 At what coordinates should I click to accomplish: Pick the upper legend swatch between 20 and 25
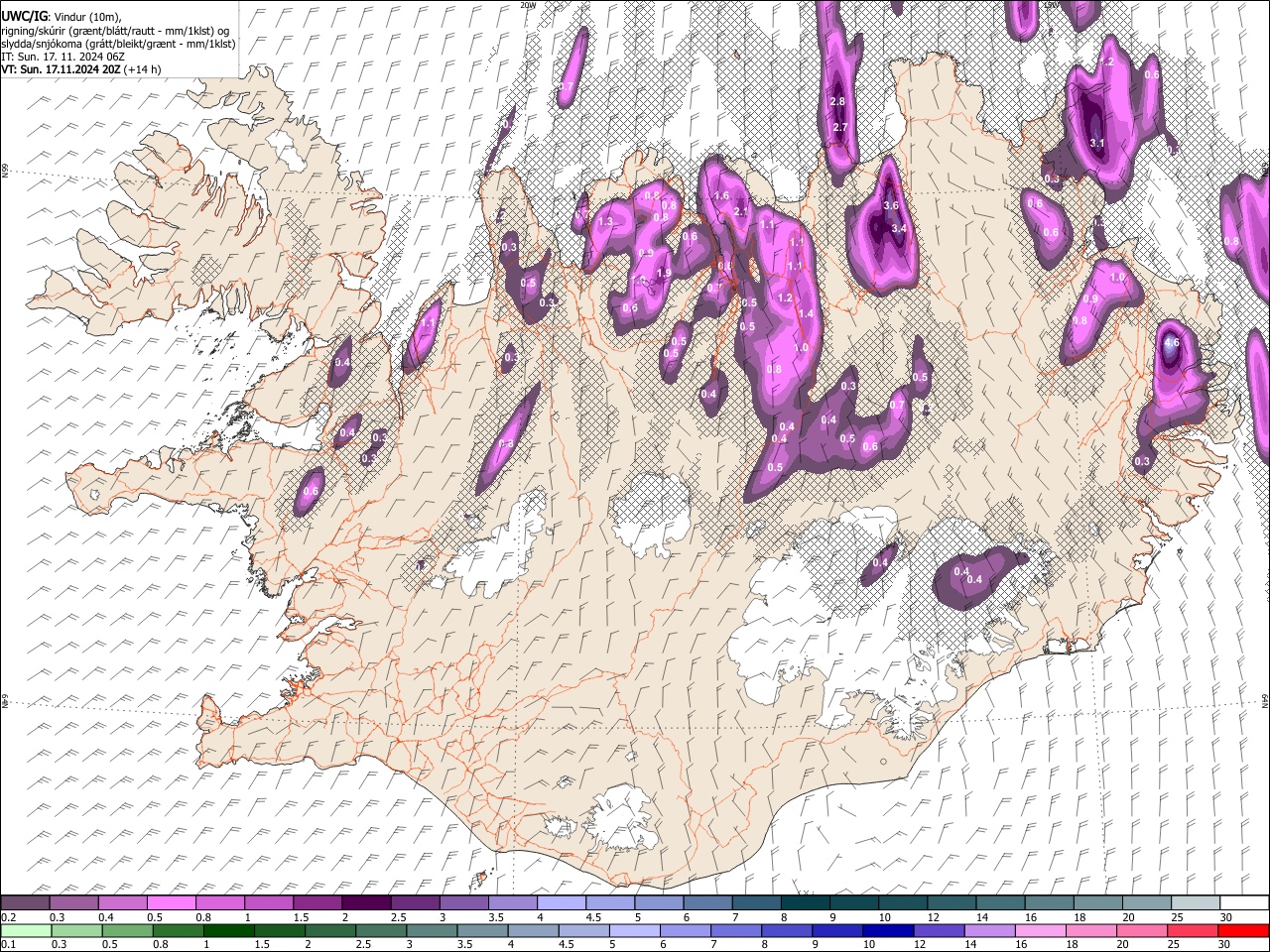pos(1147,902)
